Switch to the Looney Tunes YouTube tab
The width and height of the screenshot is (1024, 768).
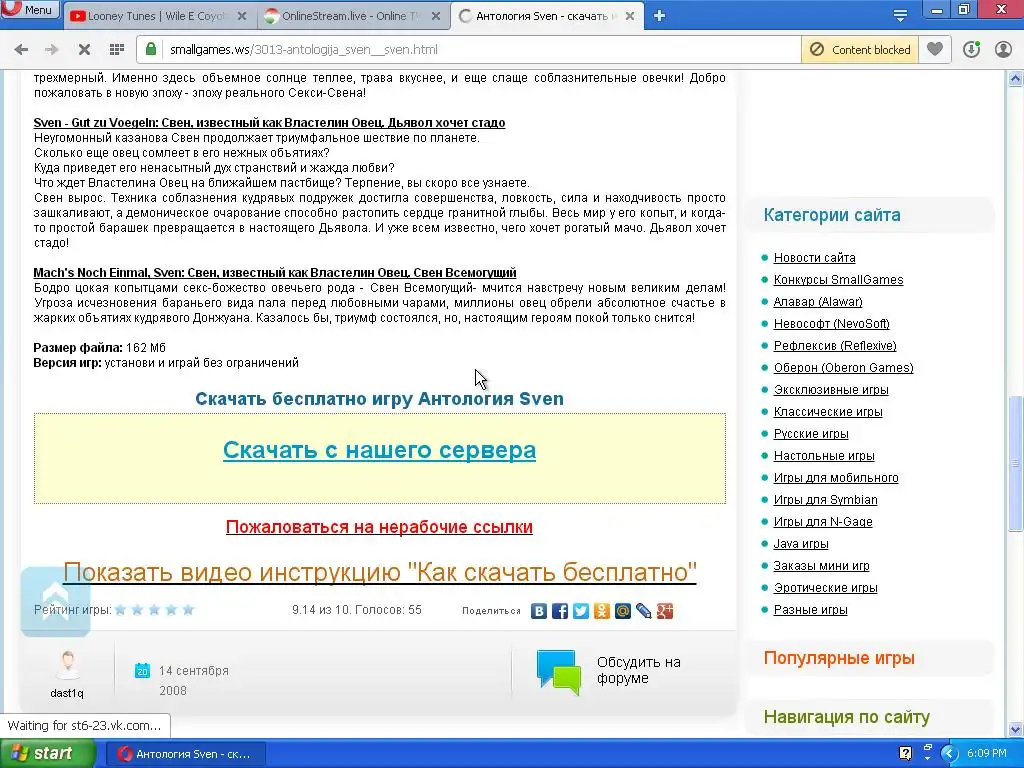(157, 16)
